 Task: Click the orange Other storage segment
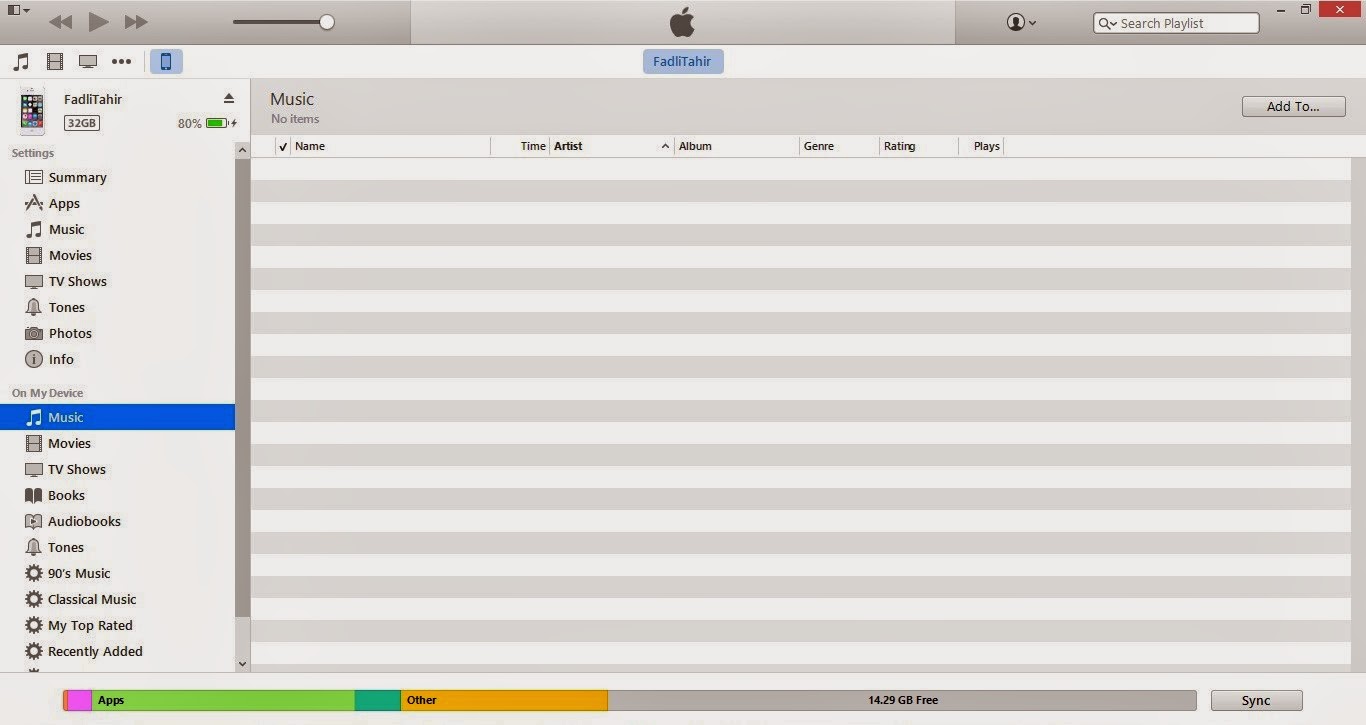click(x=504, y=700)
